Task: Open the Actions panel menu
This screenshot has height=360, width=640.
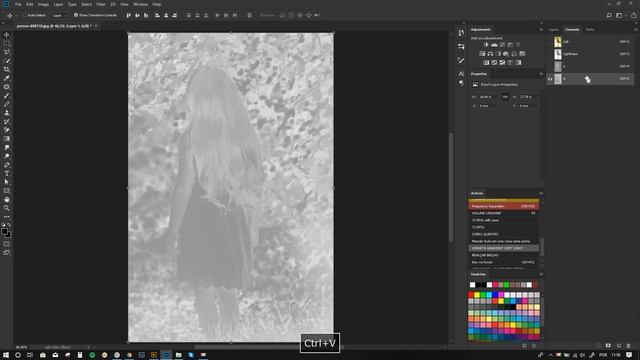Action: tap(541, 193)
